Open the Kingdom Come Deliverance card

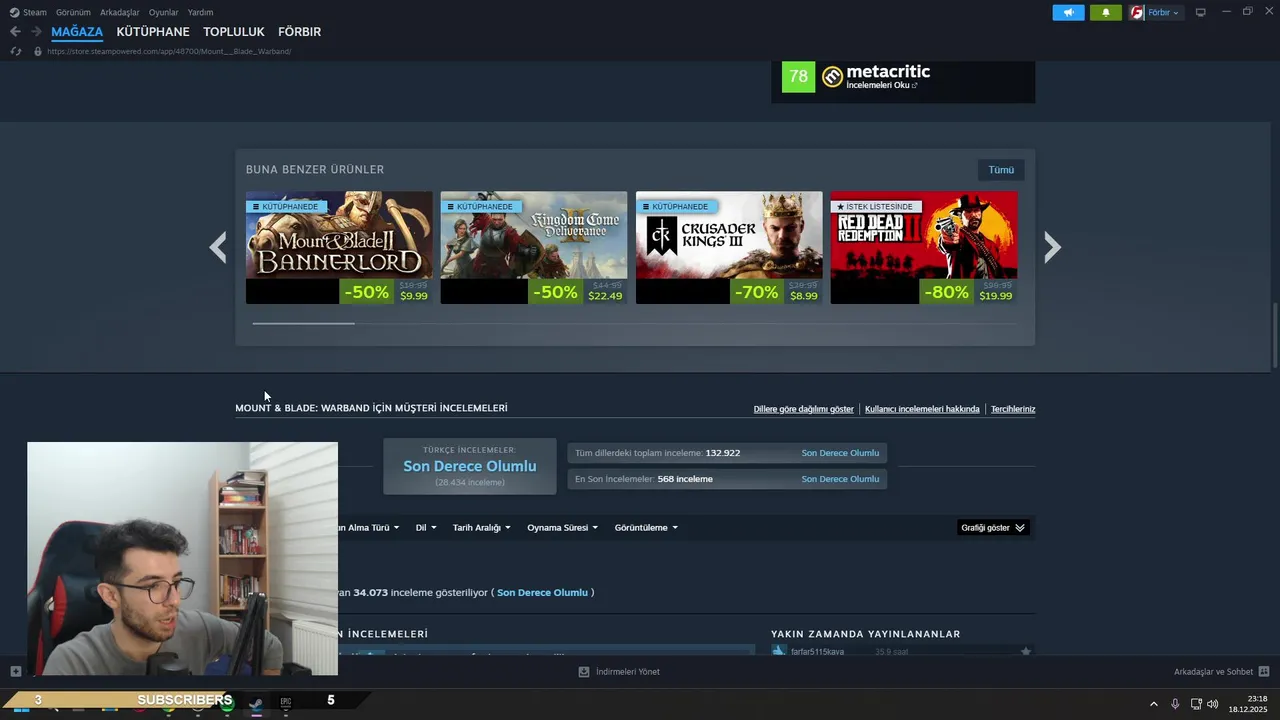534,248
